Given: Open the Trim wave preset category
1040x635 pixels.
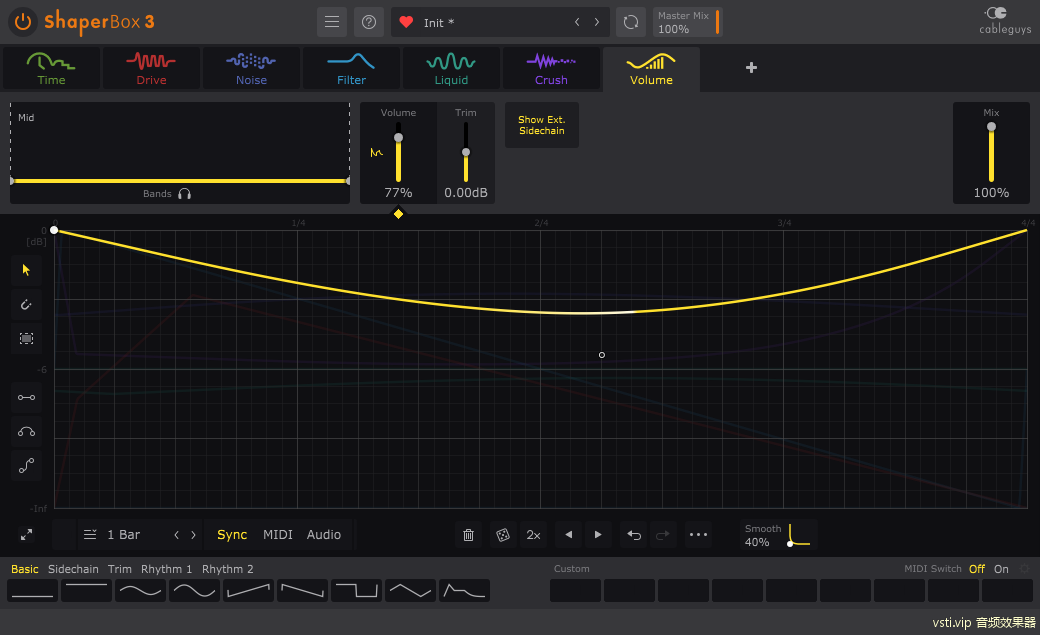Looking at the screenshot, I should (x=119, y=569).
